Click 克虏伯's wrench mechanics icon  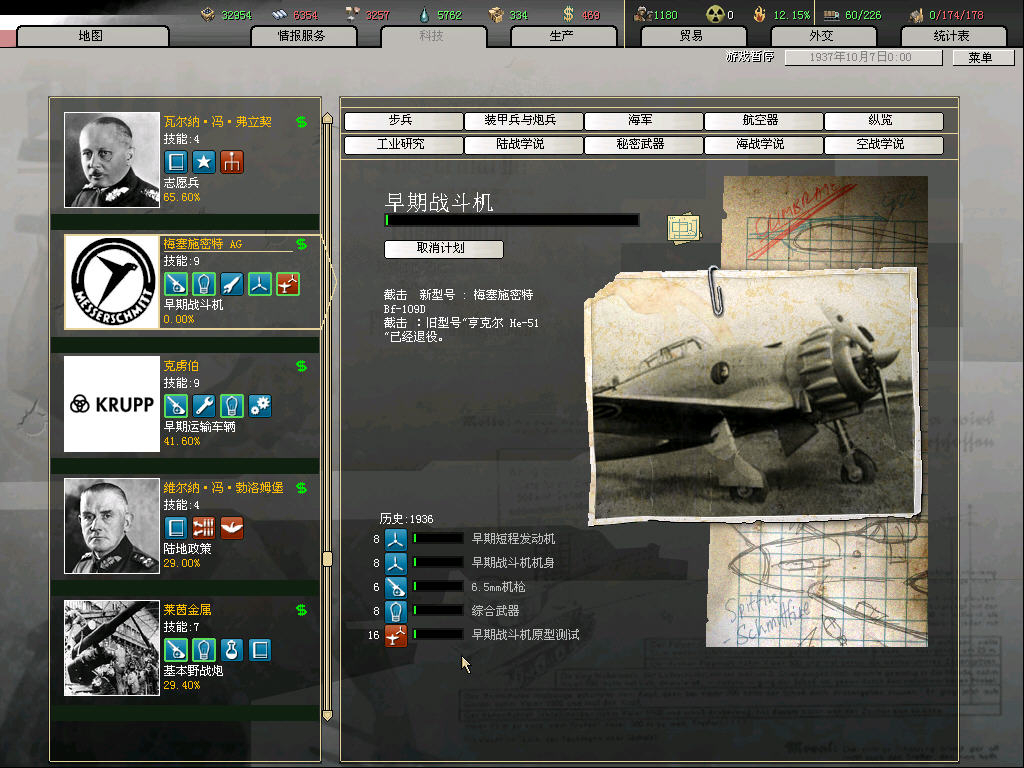pos(204,406)
